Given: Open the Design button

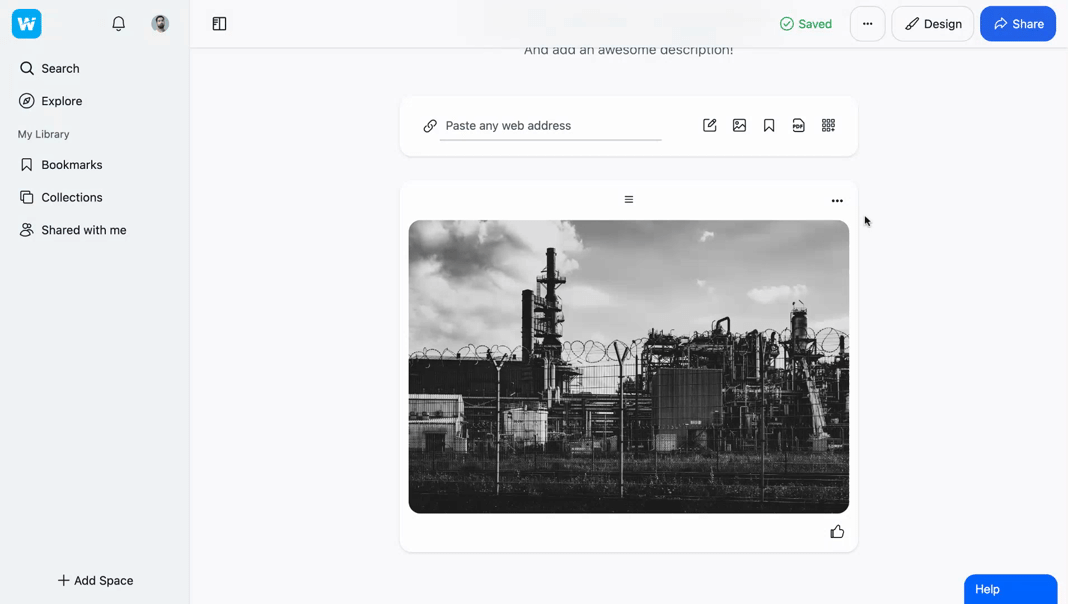Looking at the screenshot, I should pos(932,24).
